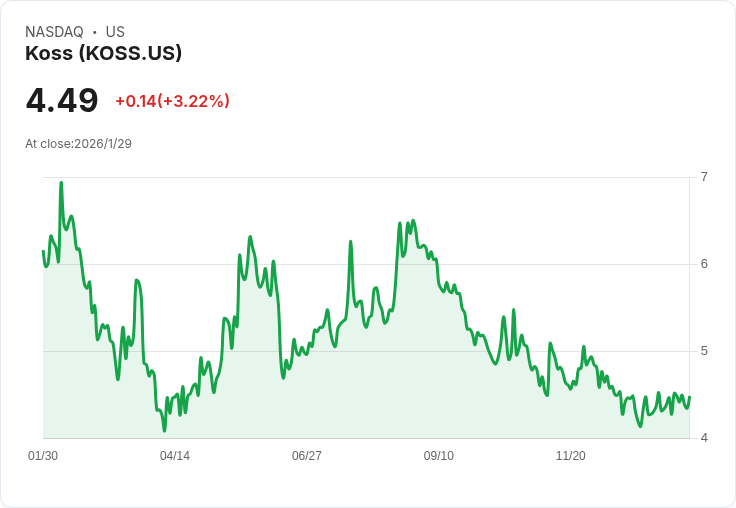This screenshot has width=736, height=508.
Task: Click the US market label
Action: 115,31
